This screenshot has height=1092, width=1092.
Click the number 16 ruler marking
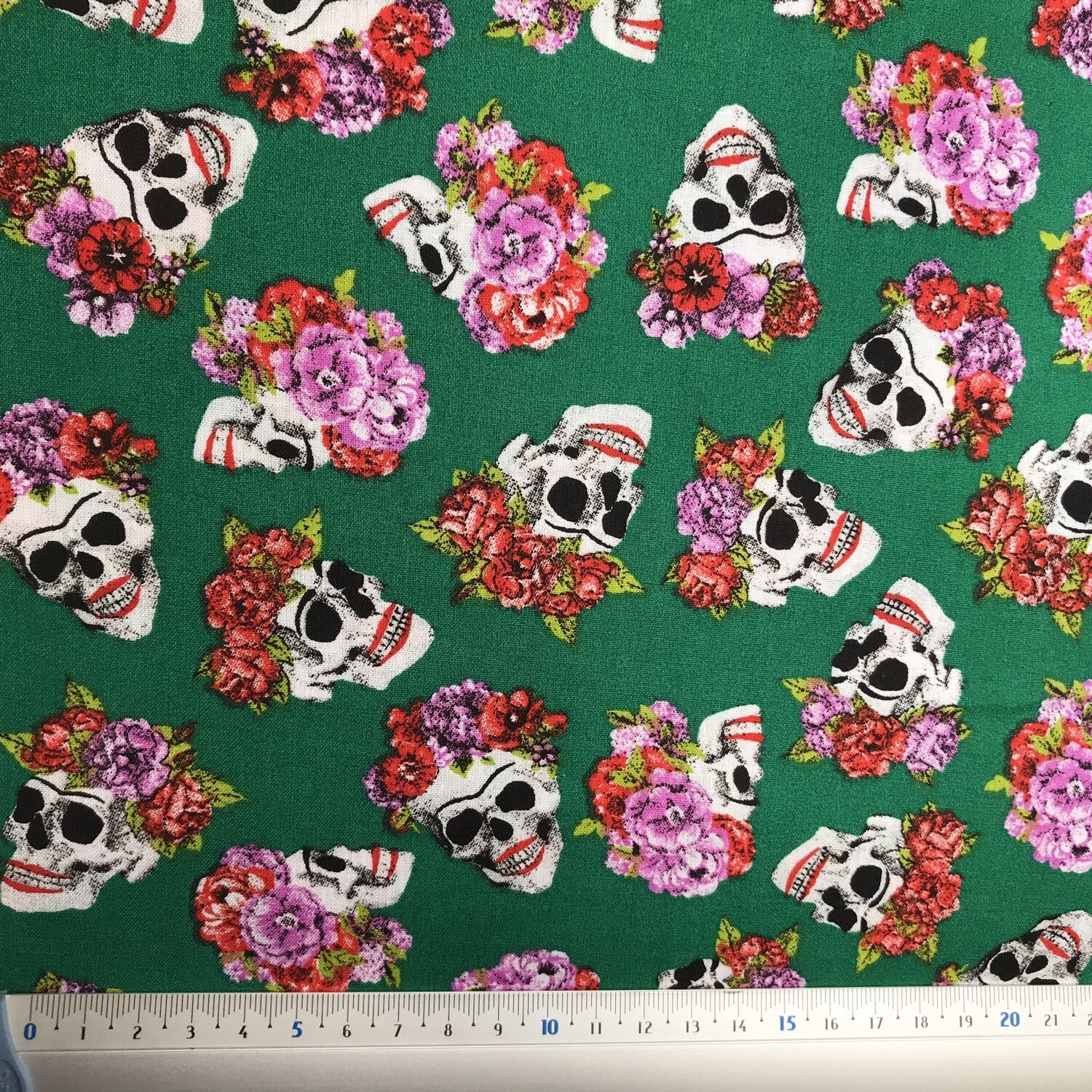pyautogui.click(x=831, y=1024)
